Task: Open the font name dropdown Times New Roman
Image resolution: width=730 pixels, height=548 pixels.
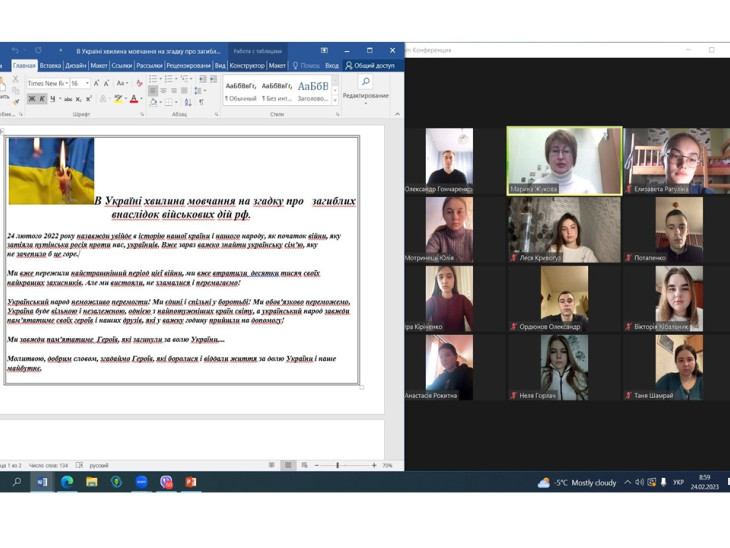Action: (x=47, y=83)
